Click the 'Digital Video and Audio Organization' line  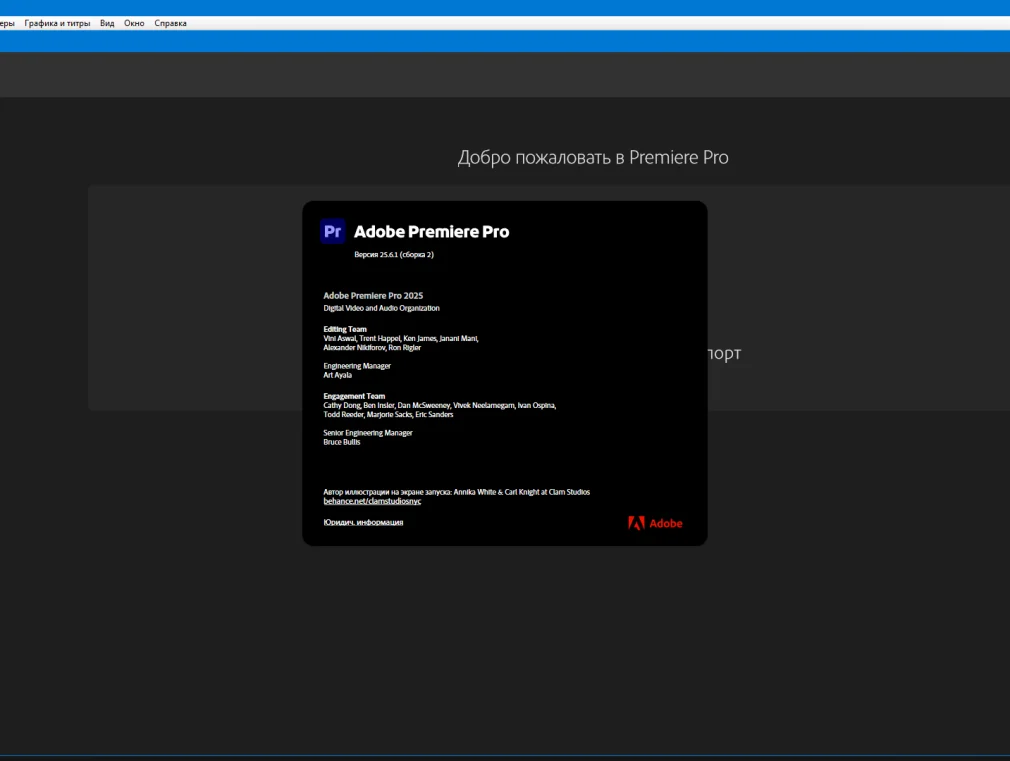[381, 308]
